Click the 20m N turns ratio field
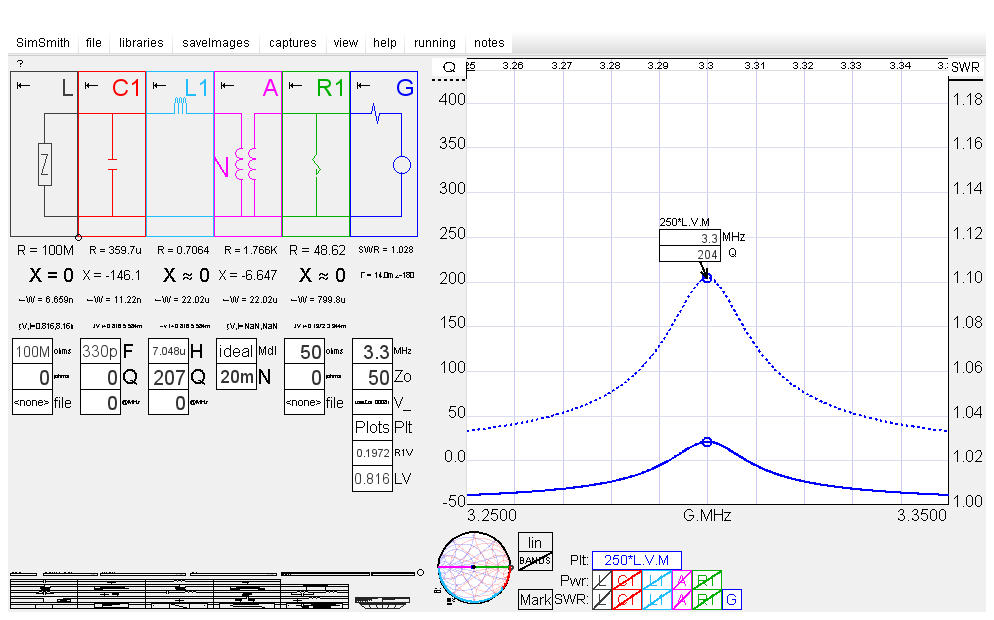 click(x=236, y=377)
